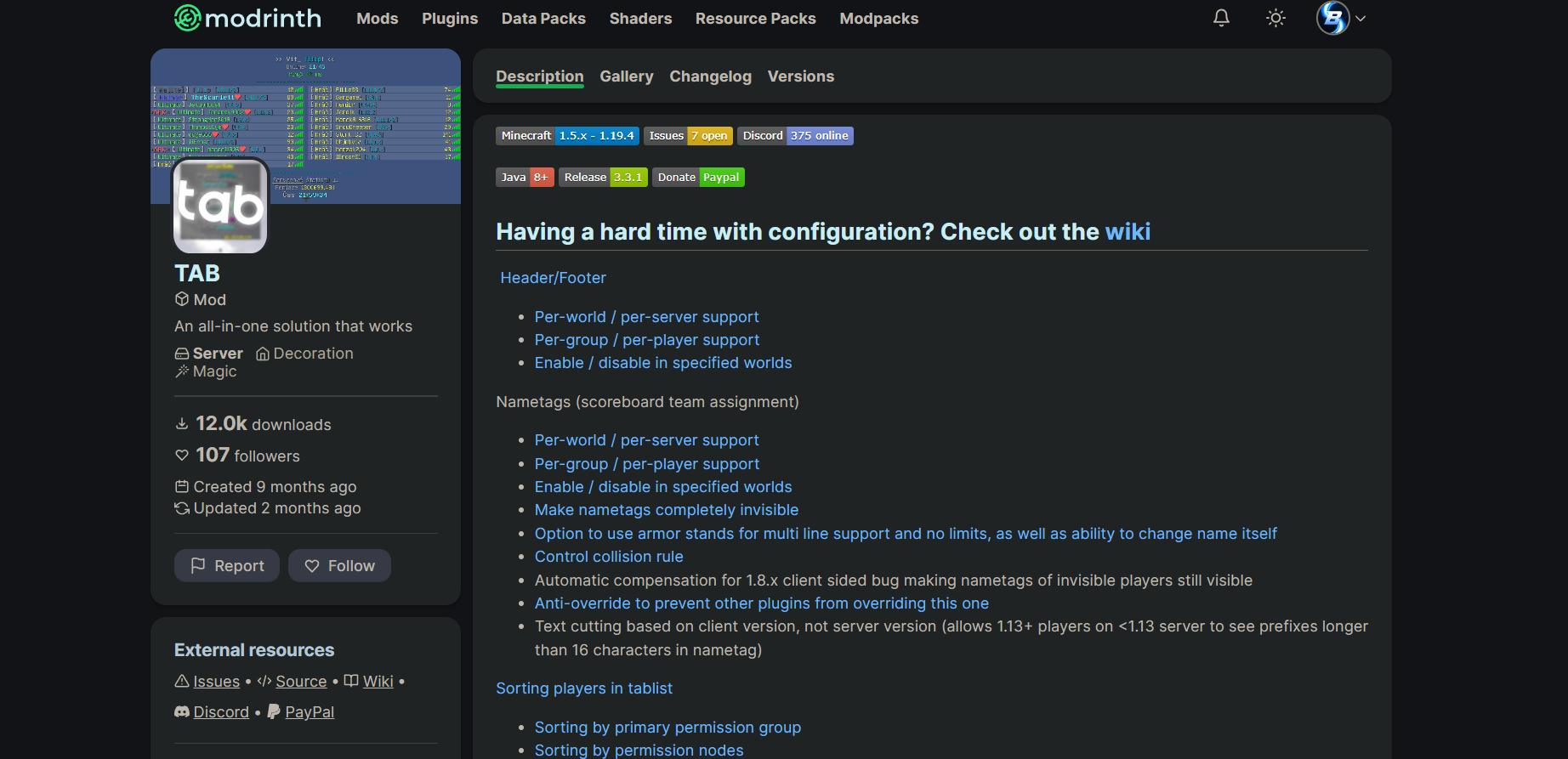Viewport: 1568px width, 759px height.
Task: Follow the TAB project
Action: tap(339, 566)
